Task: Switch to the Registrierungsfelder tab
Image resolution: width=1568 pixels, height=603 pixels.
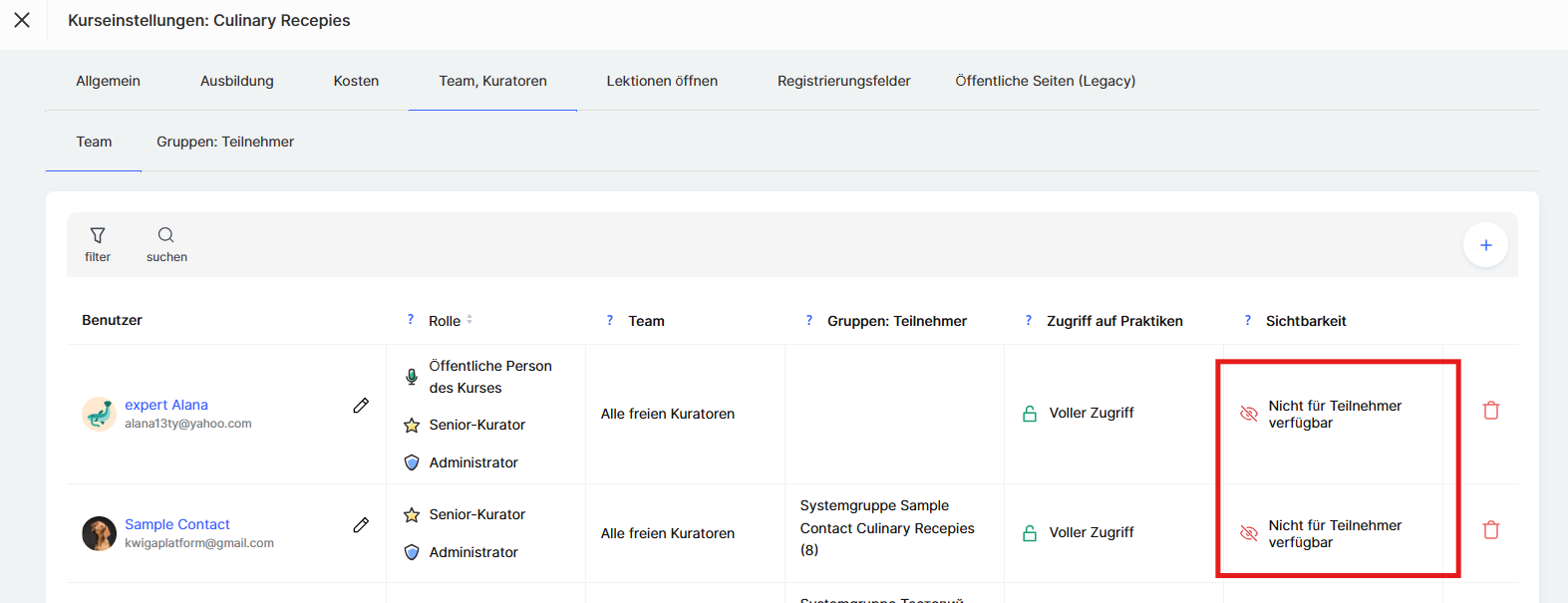Action: point(843,81)
